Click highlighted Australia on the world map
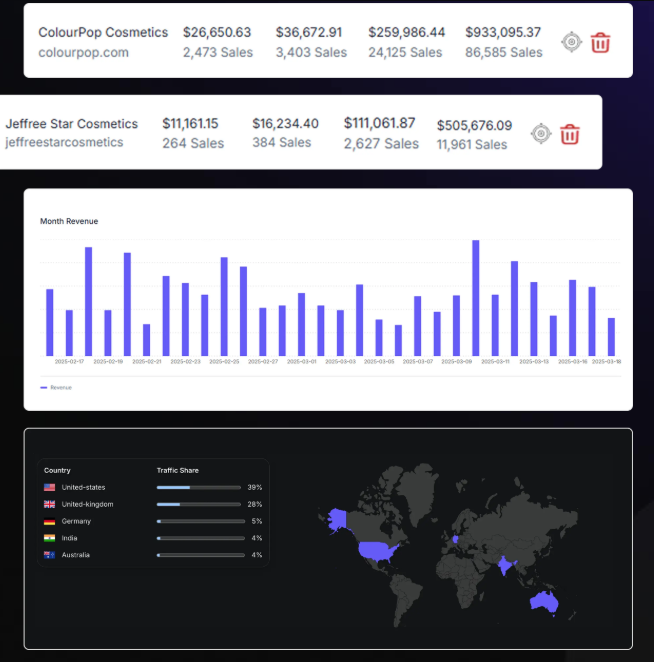 [x=544, y=601]
